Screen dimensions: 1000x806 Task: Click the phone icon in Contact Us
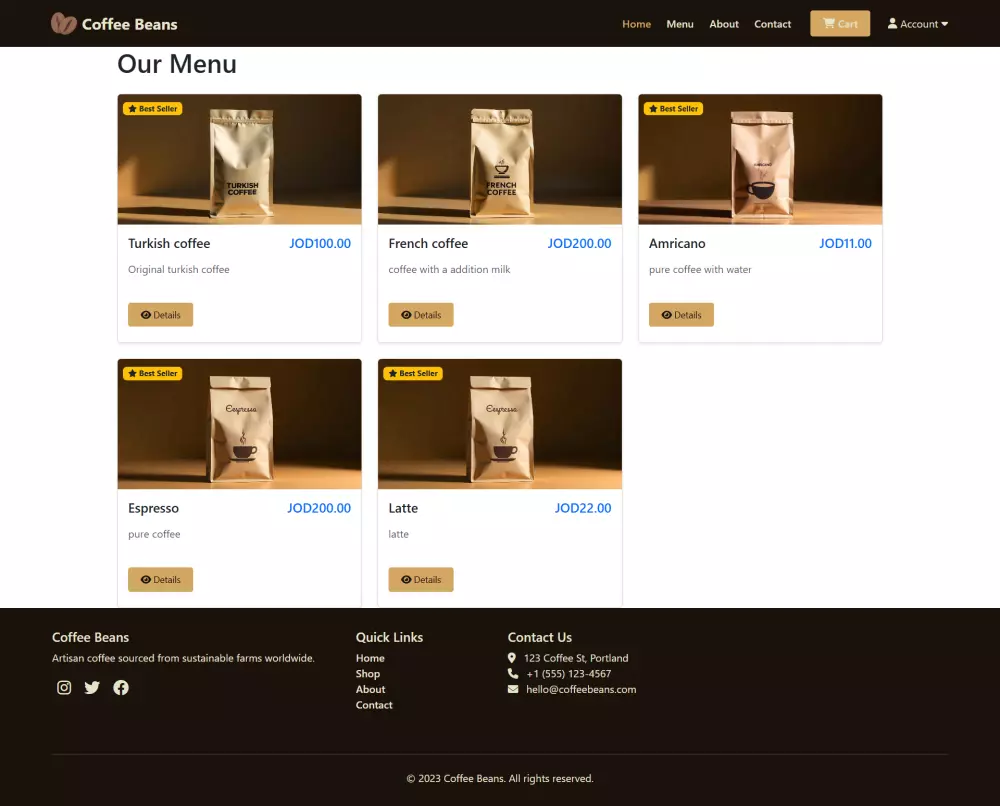513,673
